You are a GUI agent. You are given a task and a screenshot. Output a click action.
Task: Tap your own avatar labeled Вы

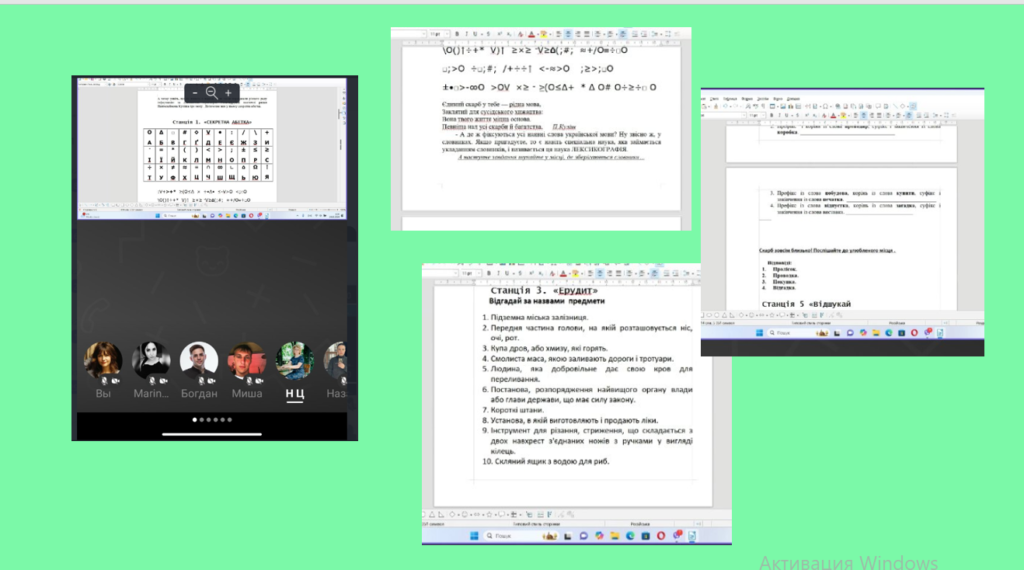tap(103, 360)
